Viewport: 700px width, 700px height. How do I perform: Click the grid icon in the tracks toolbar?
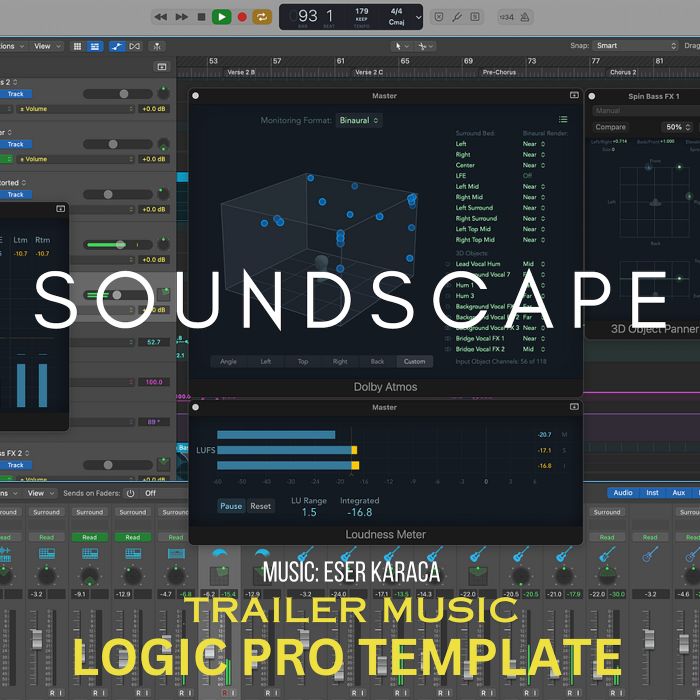(x=77, y=46)
